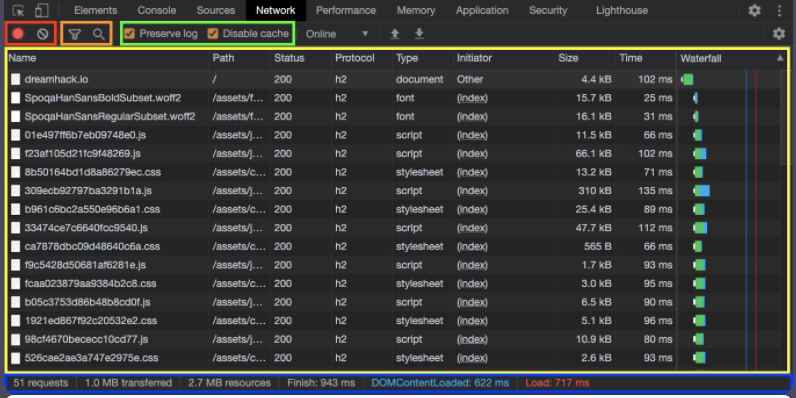Switch to the Console tab
The image size is (796, 398).
pyautogui.click(x=157, y=10)
